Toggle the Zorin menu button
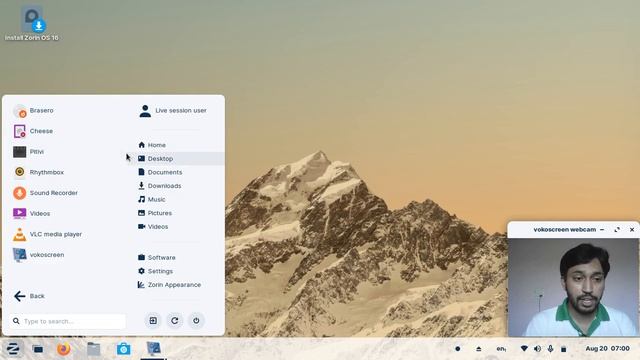 (x=13, y=349)
